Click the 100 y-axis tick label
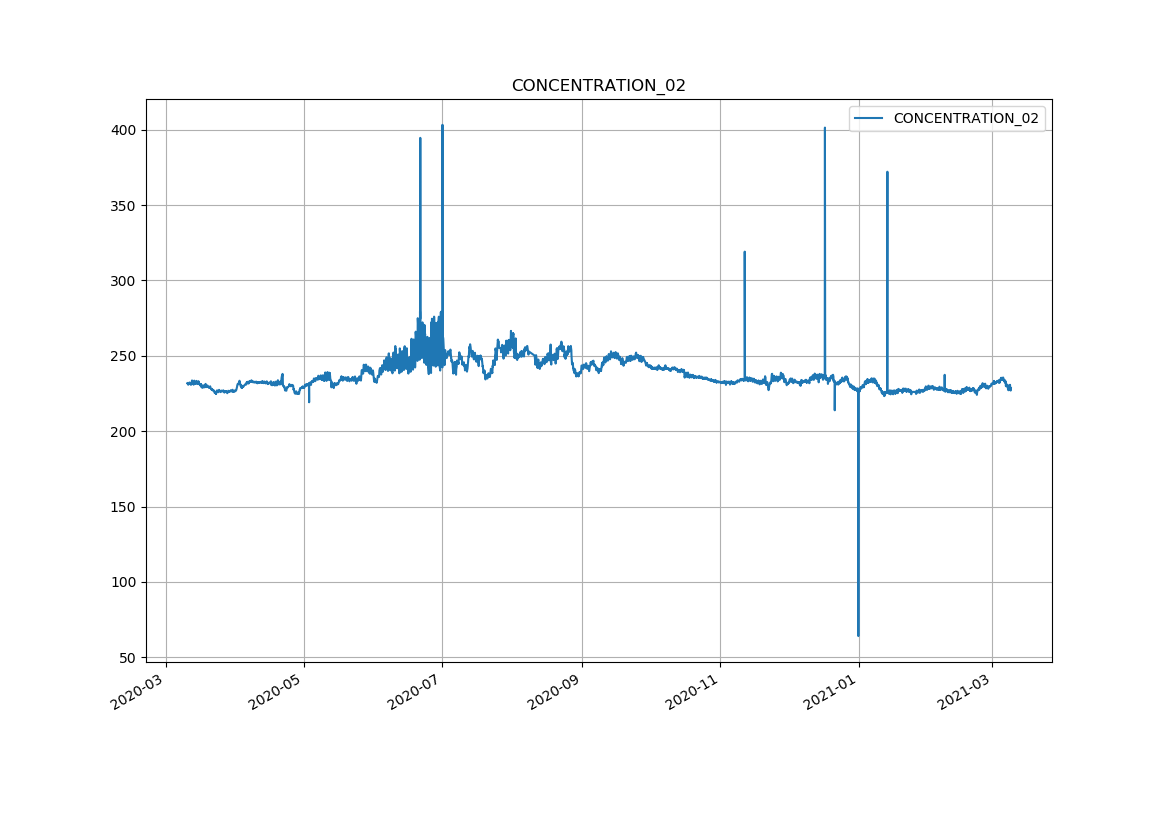The width and height of the screenshot is (1169, 827). [x=124, y=582]
